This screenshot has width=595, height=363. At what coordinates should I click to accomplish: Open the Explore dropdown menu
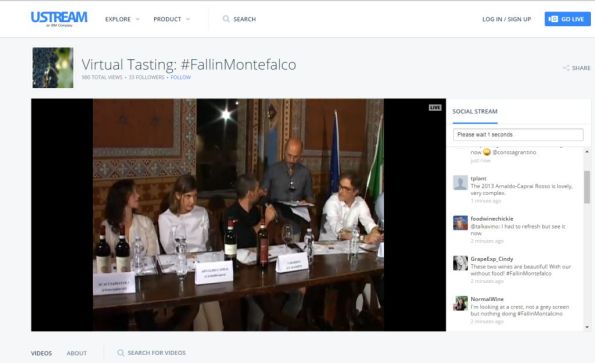coord(122,19)
